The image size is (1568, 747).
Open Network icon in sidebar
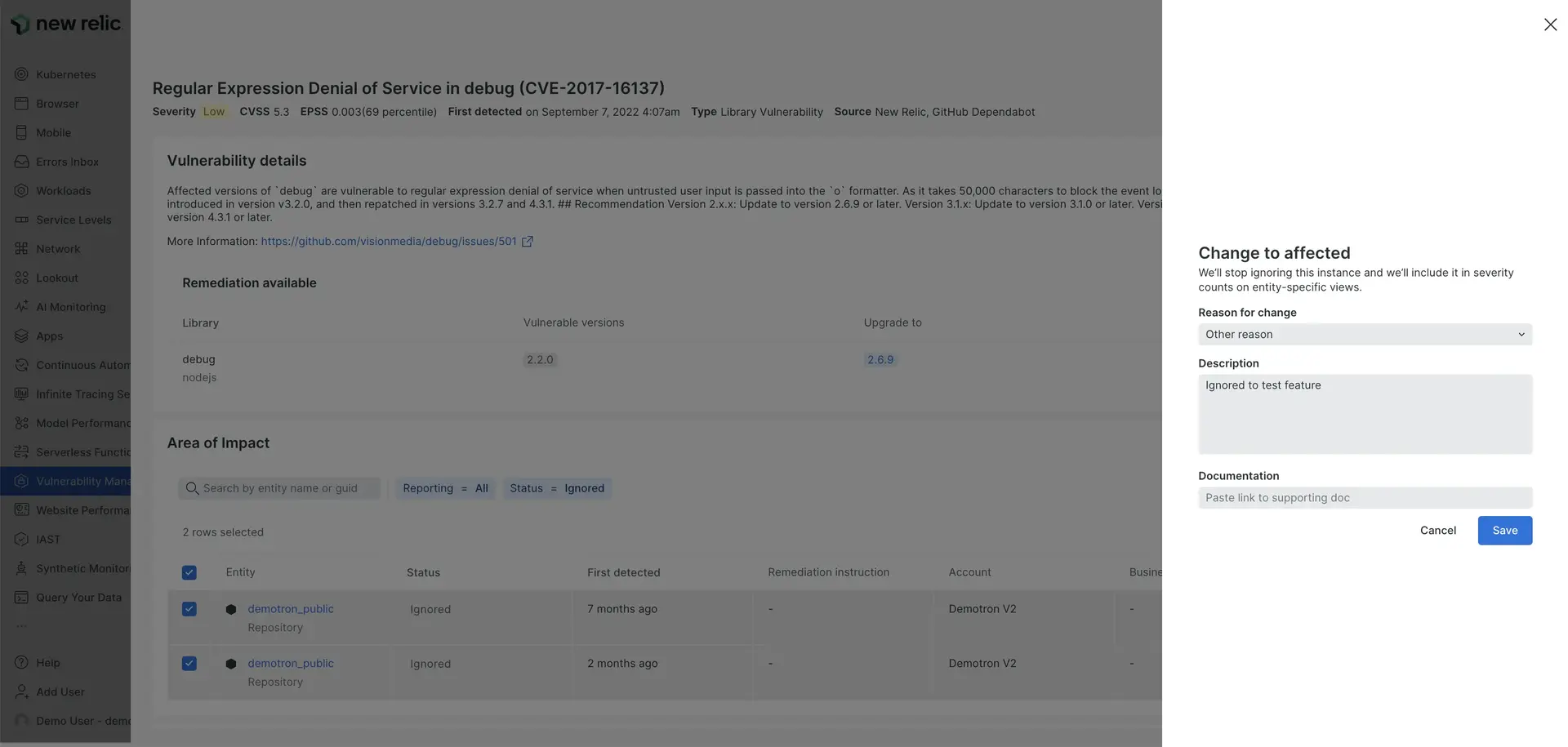point(21,249)
